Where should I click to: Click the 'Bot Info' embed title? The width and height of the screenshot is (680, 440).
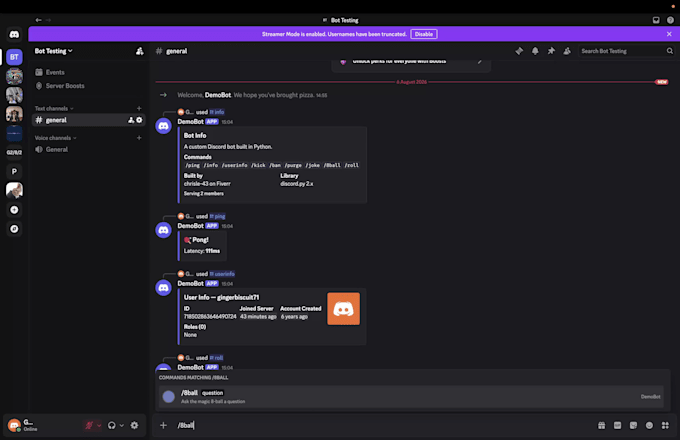pos(195,136)
